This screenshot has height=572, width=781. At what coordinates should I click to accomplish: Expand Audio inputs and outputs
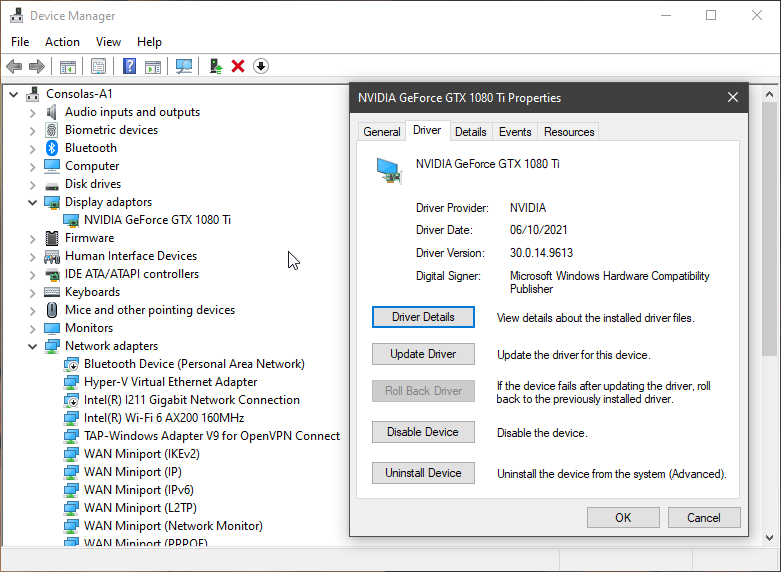tap(32, 113)
